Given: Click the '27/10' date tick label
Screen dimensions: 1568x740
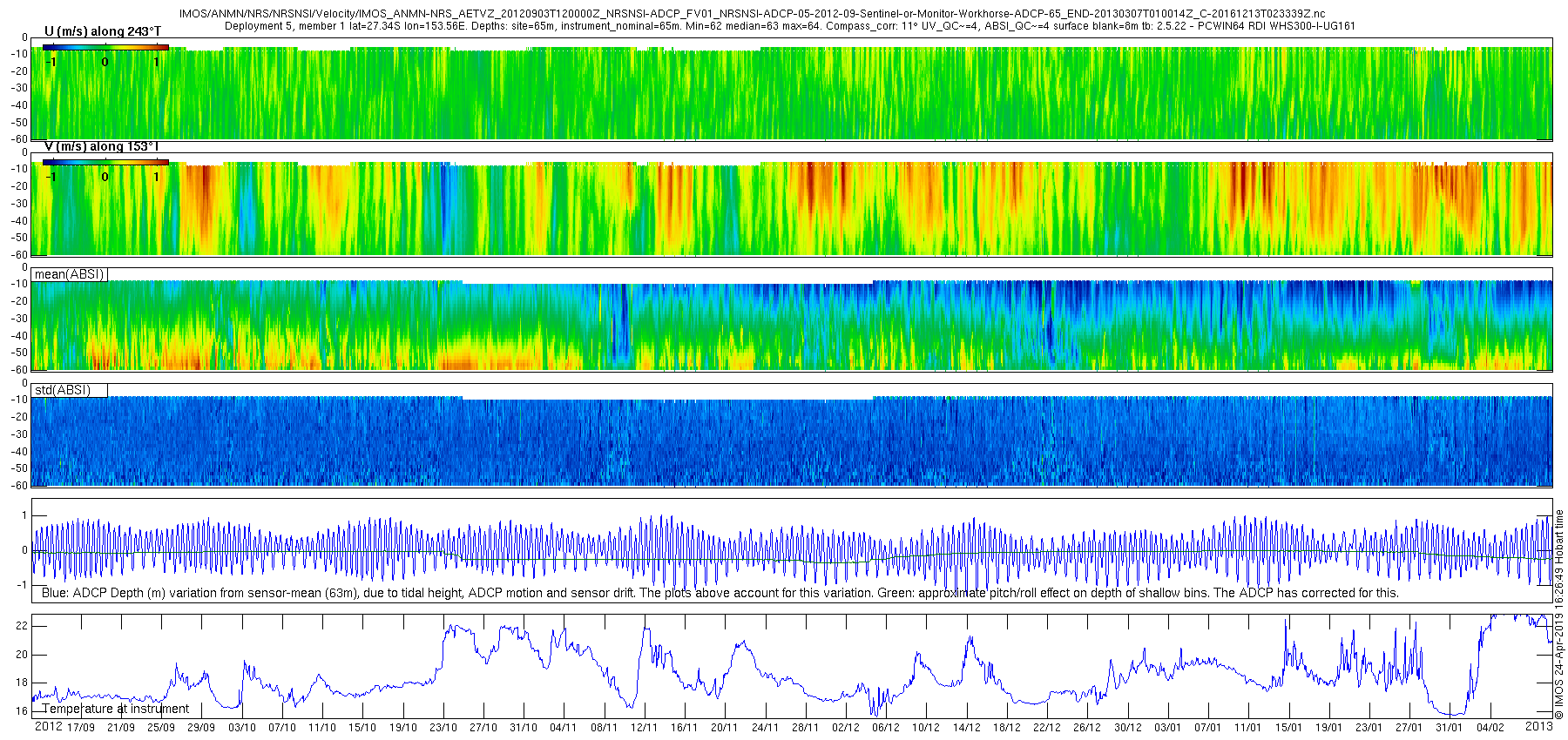Looking at the screenshot, I should 483,728.
